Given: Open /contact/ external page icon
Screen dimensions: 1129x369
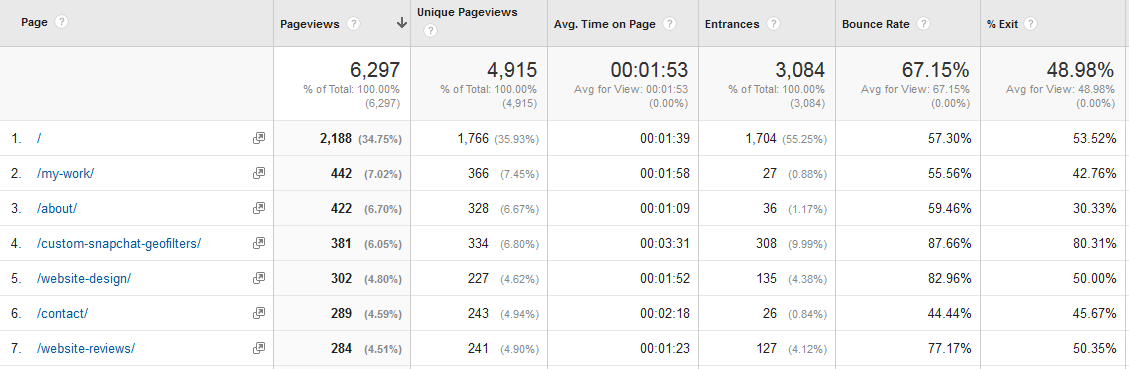Looking at the screenshot, I should pyautogui.click(x=258, y=314).
